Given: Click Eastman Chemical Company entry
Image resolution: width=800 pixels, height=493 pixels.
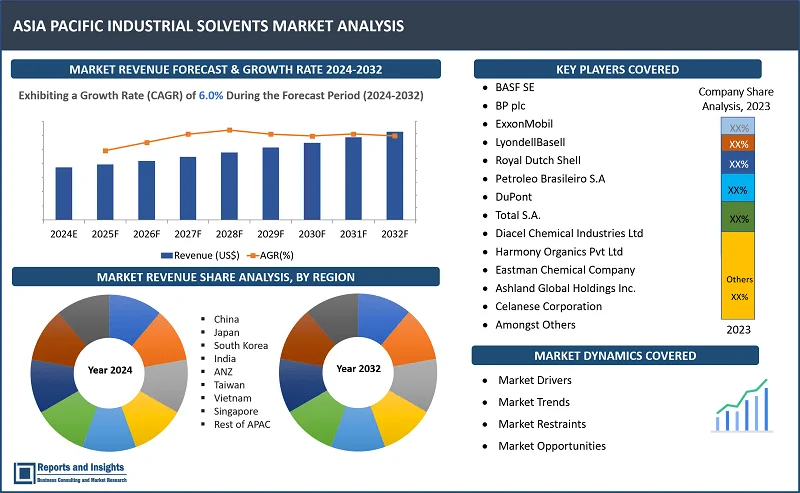Looking at the screenshot, I should (565, 270).
